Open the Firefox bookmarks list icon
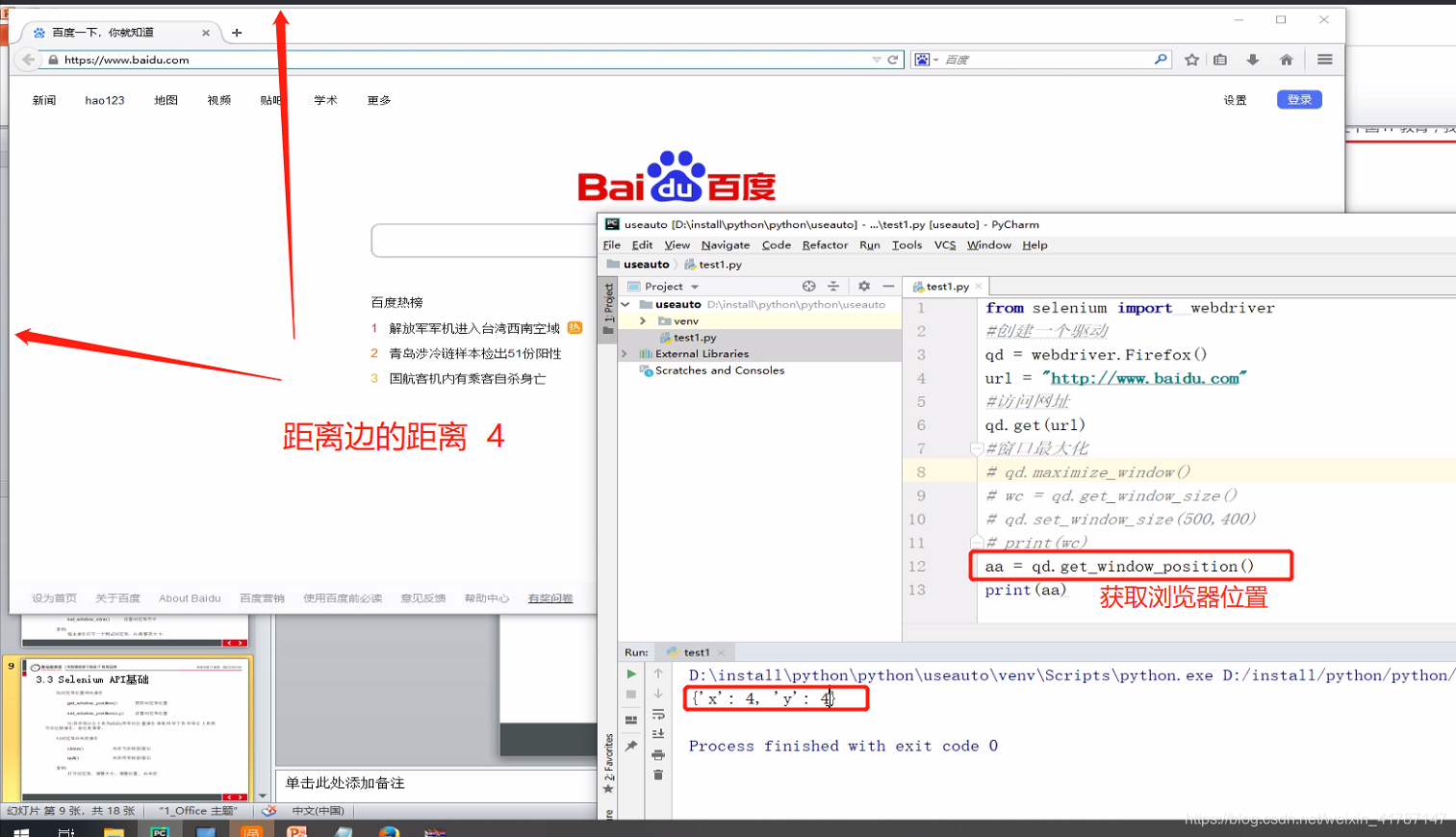This screenshot has height=837, width=1456. [1220, 60]
